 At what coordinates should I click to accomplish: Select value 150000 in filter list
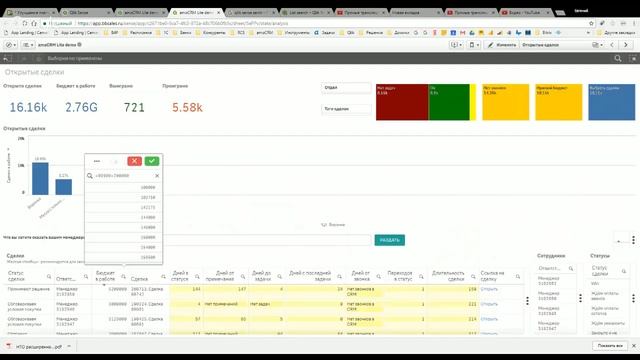[124, 237]
